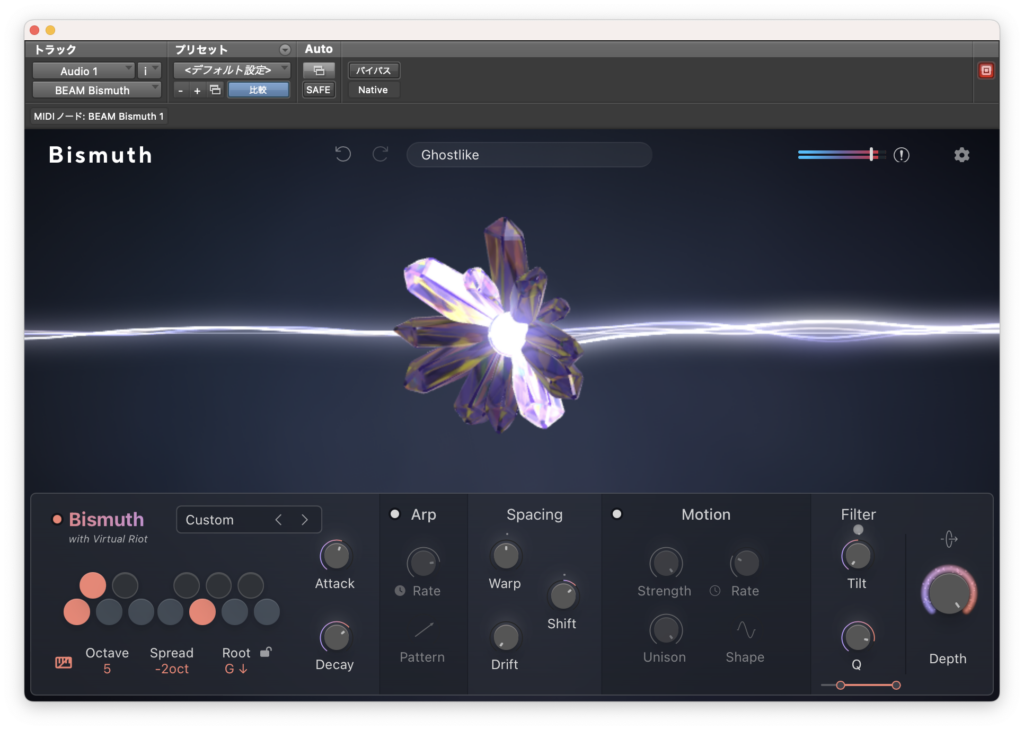This screenshot has width=1024, height=730.
Task: Open the gear settings icon
Action: click(961, 155)
